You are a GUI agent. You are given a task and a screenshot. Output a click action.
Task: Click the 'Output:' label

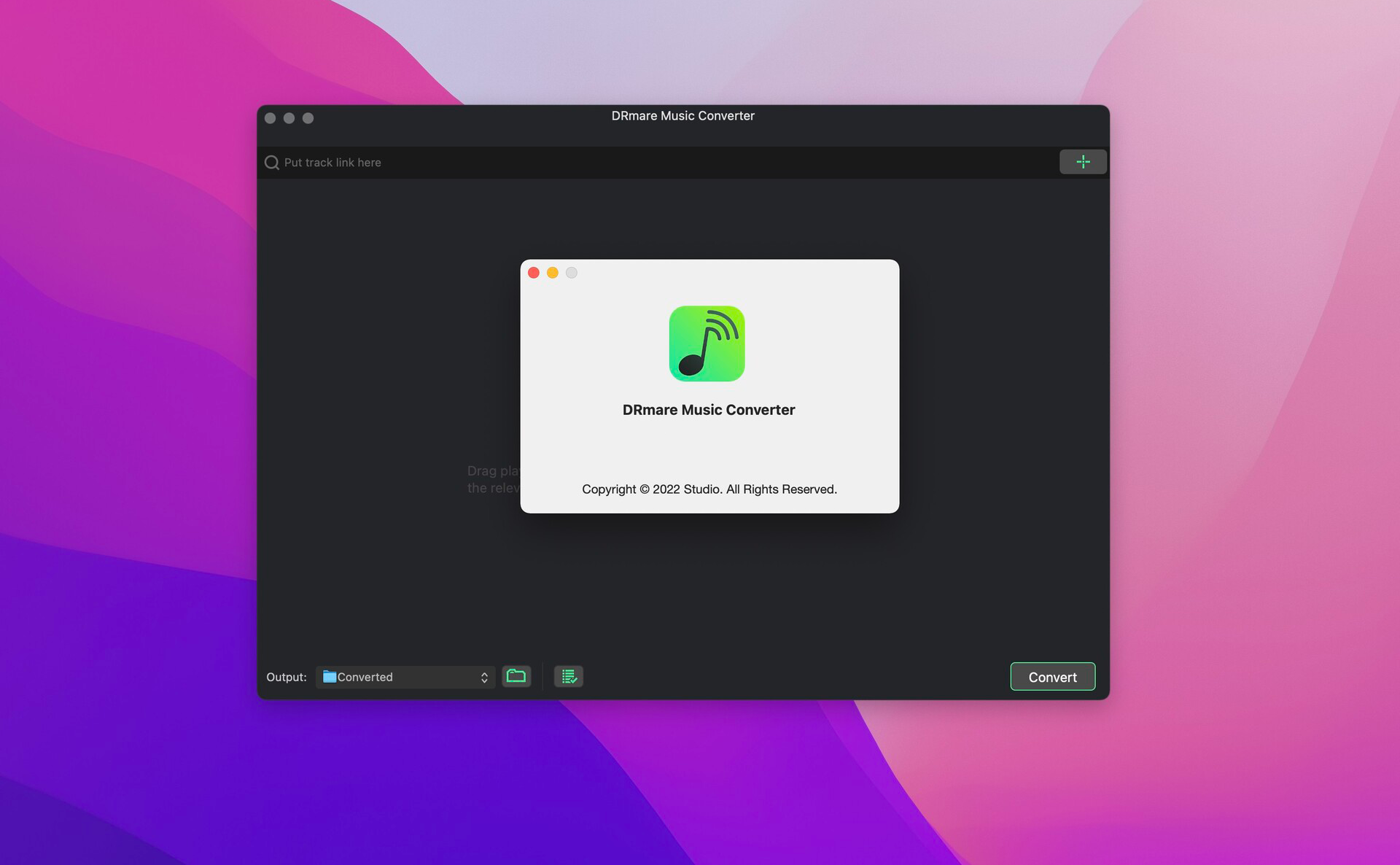[287, 677]
